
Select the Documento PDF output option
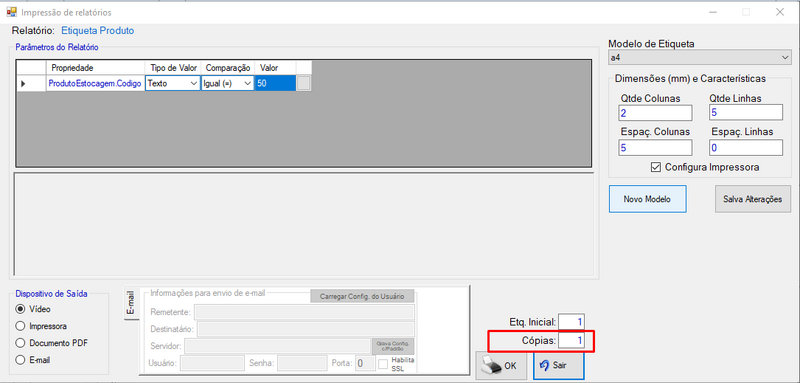pos(20,343)
